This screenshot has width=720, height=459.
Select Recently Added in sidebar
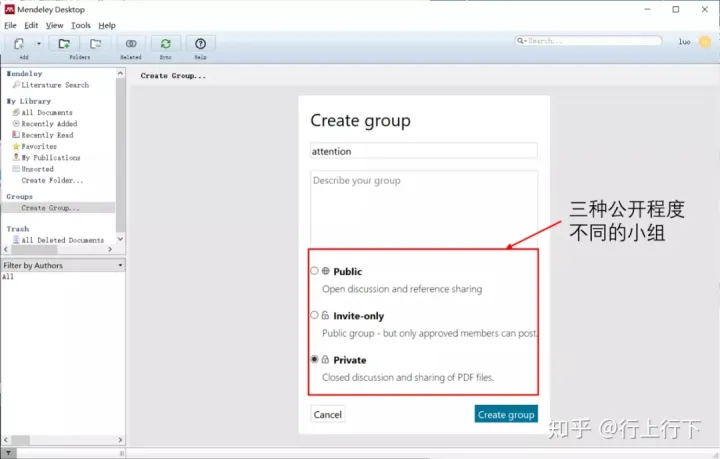click(x=49, y=124)
